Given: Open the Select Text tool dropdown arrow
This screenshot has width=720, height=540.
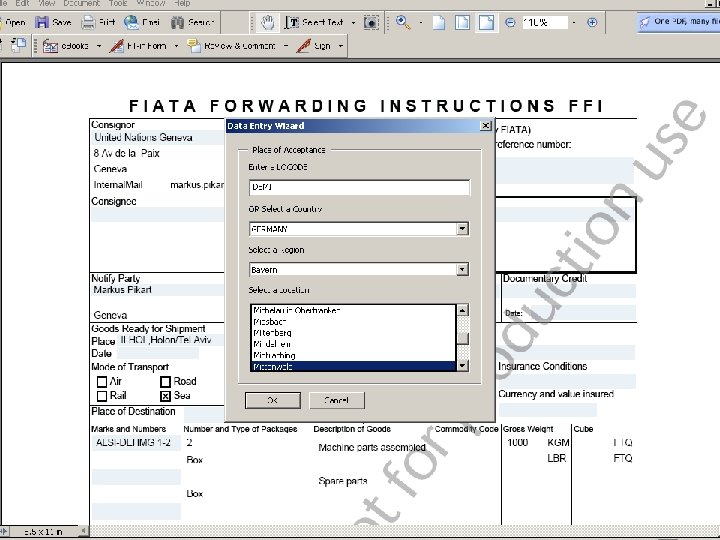Looking at the screenshot, I should pyautogui.click(x=353, y=22).
